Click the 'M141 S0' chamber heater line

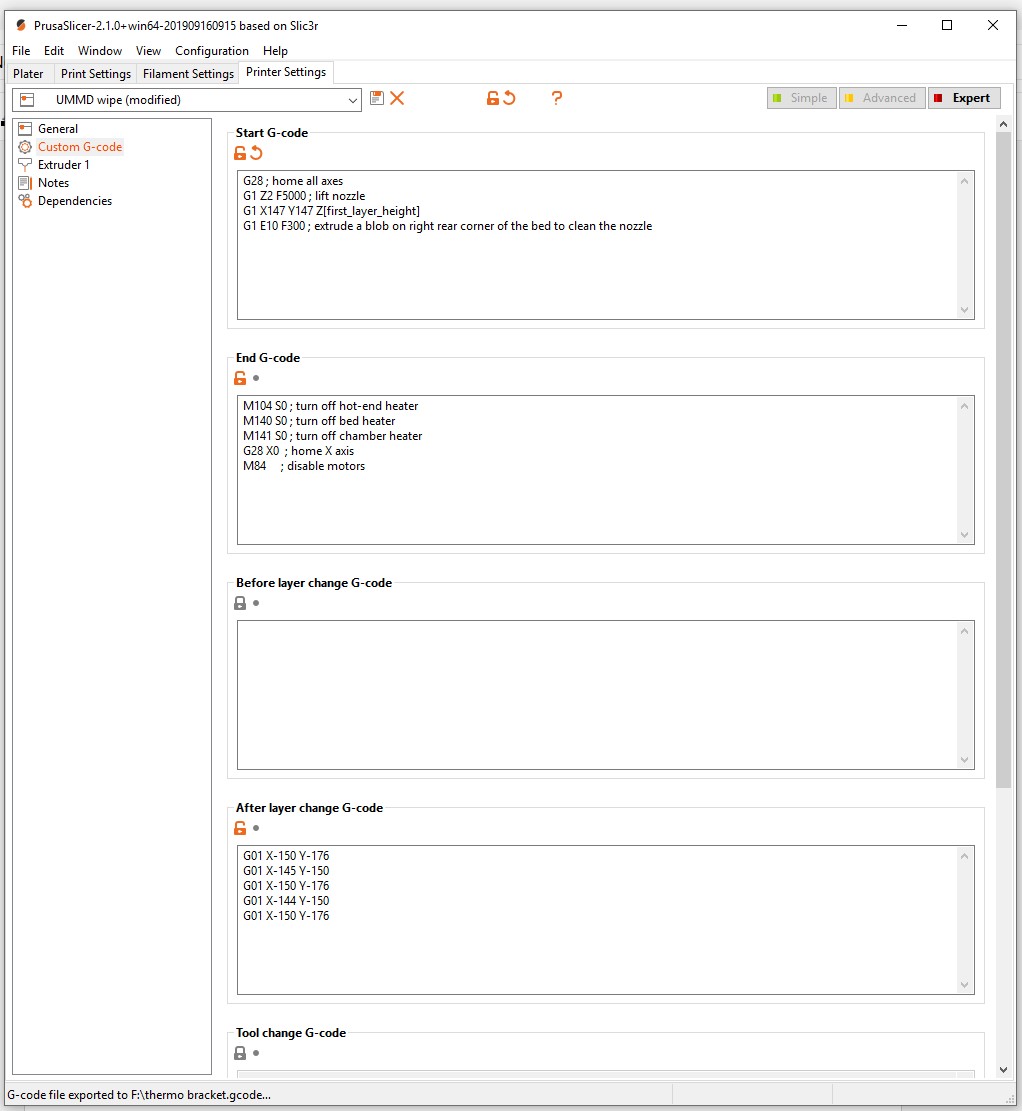332,436
